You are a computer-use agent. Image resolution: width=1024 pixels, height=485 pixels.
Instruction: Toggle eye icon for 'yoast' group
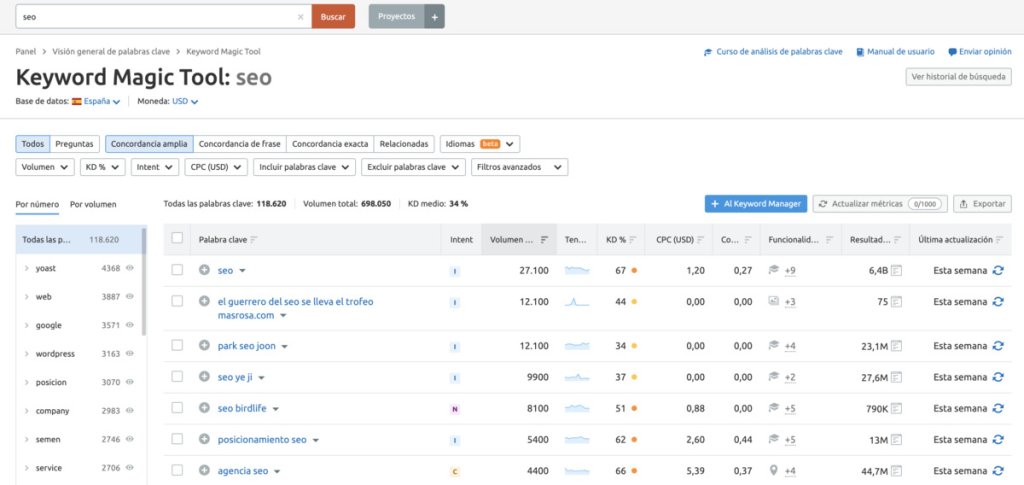[129, 268]
